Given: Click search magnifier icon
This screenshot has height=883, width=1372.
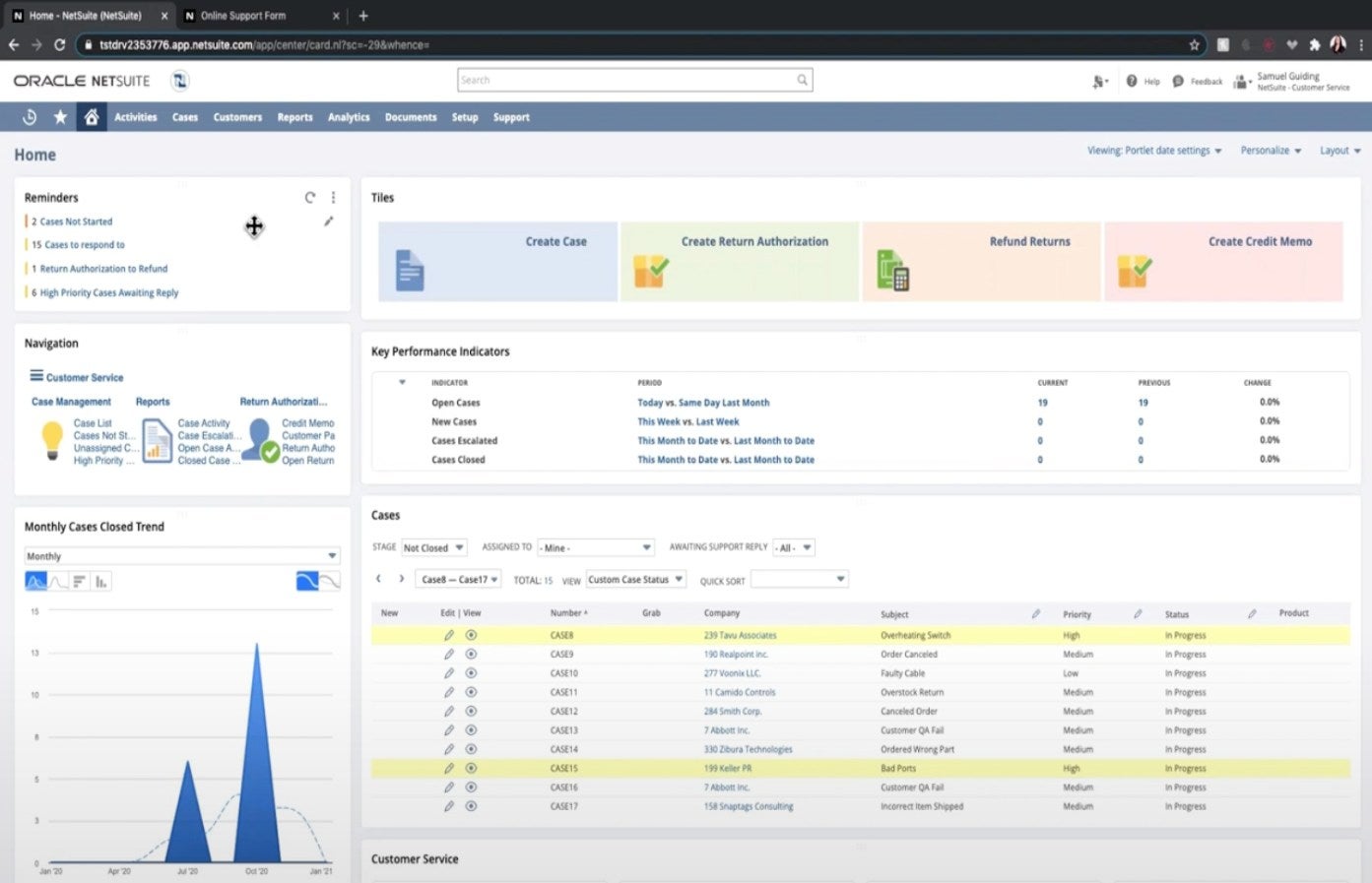Looking at the screenshot, I should (x=803, y=81).
